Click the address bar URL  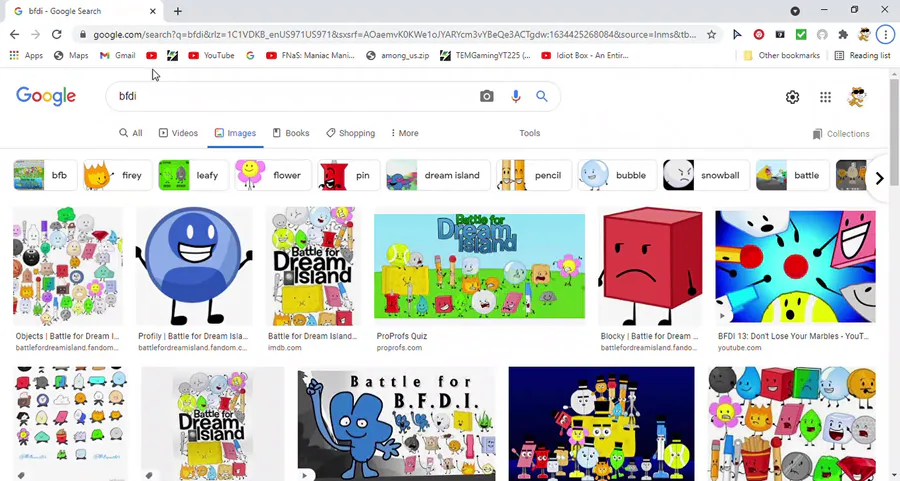click(x=394, y=34)
